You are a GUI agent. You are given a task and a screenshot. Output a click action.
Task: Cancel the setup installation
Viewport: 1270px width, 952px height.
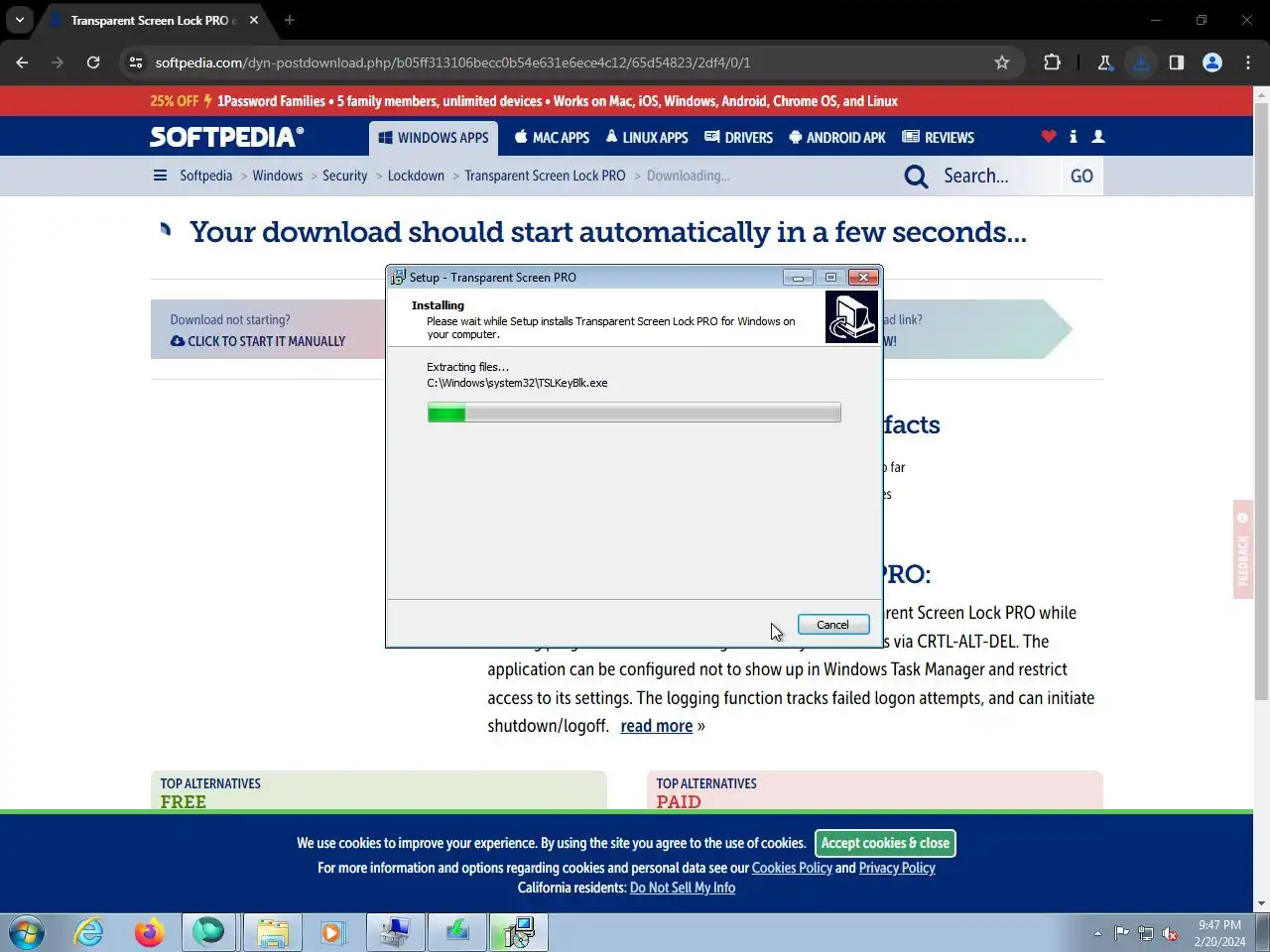833,625
